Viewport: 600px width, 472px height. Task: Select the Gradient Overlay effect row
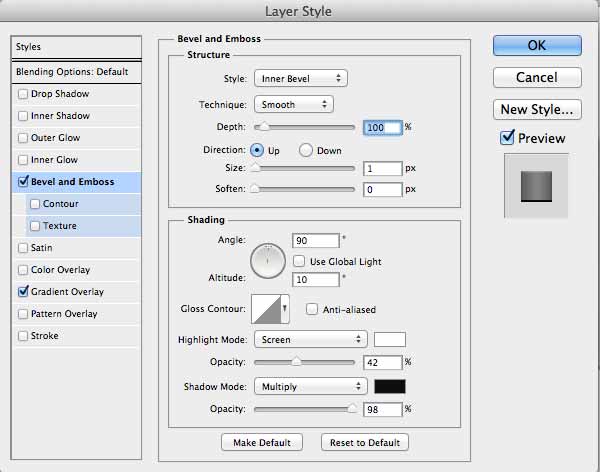77,292
